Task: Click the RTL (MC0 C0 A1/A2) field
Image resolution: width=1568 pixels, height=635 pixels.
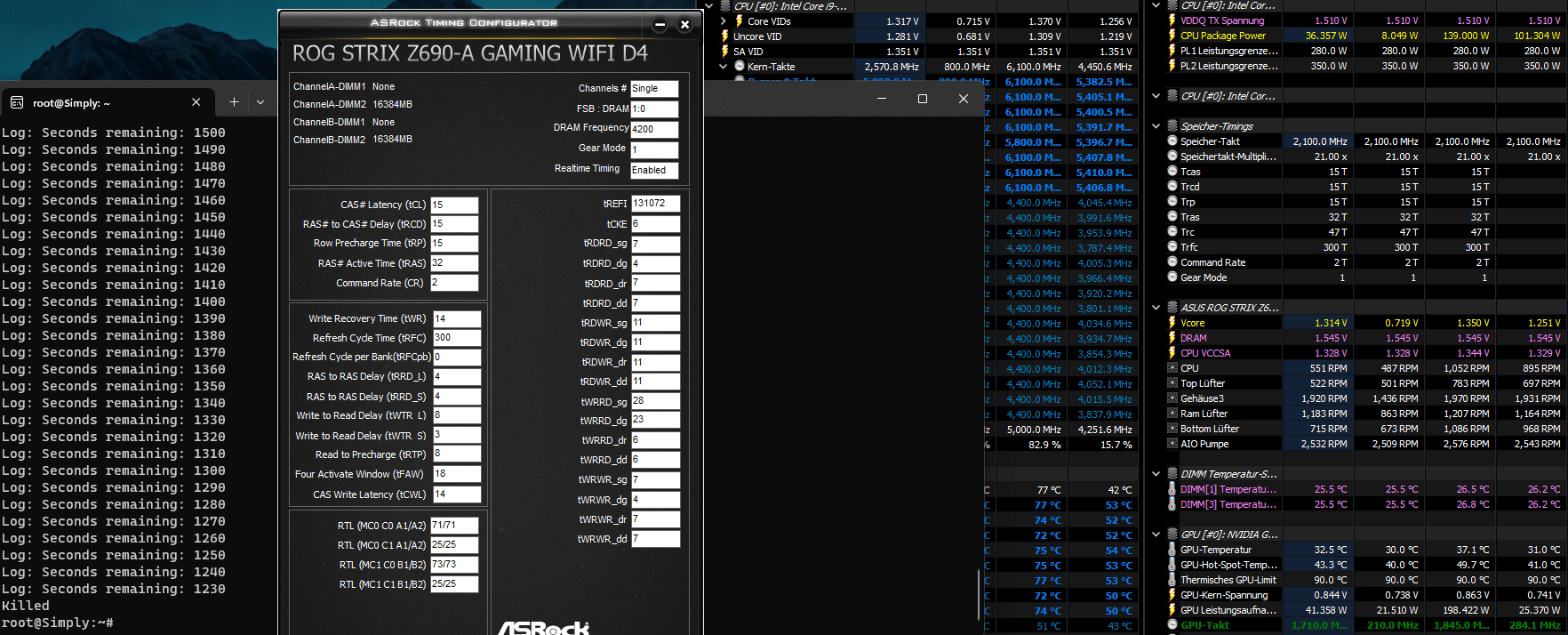Action: (454, 526)
